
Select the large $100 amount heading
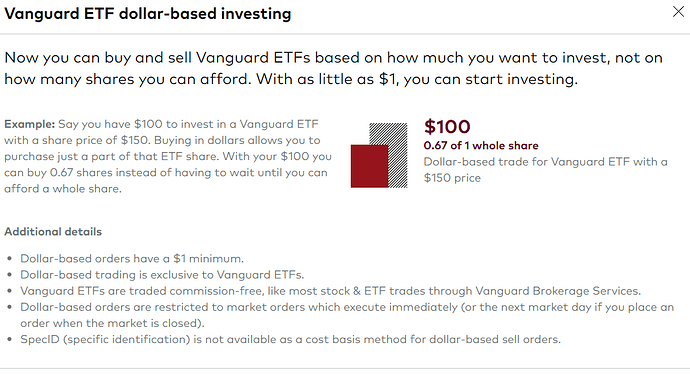[447, 127]
